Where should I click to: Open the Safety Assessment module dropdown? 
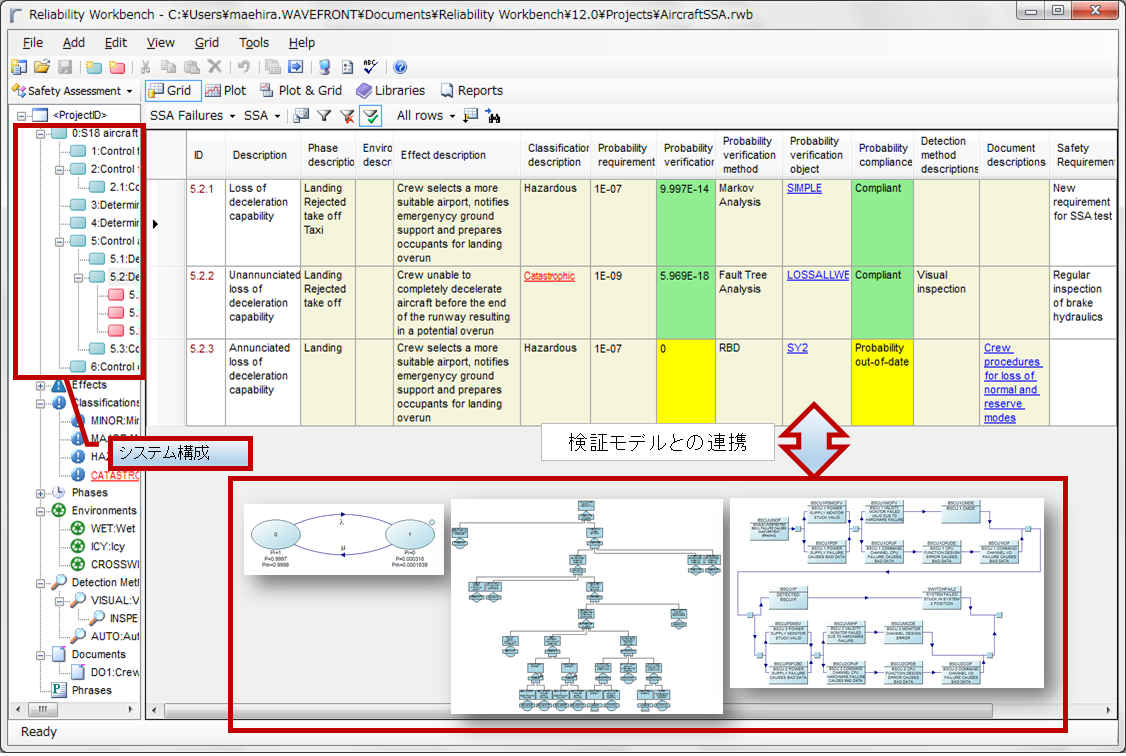[x=73, y=90]
